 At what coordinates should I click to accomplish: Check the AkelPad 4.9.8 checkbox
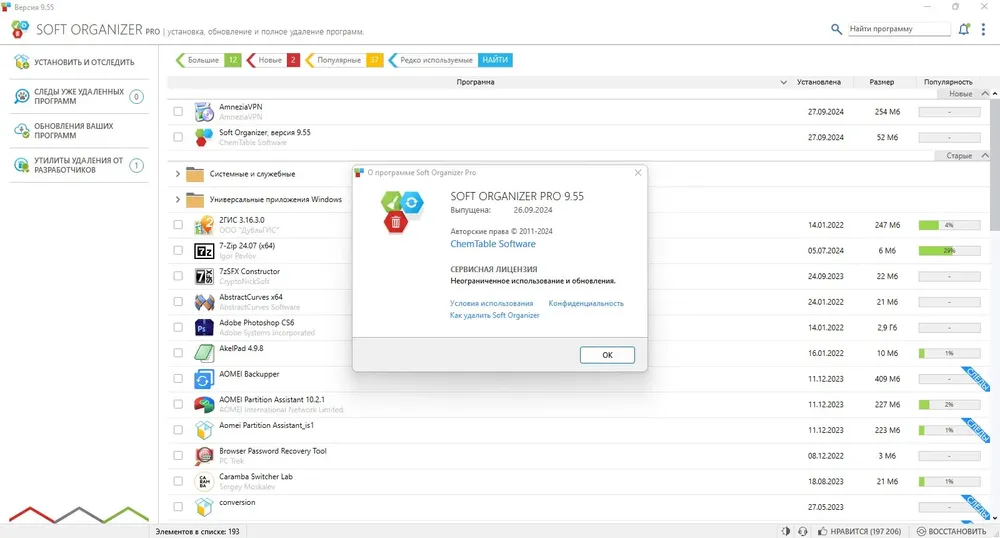(x=178, y=353)
